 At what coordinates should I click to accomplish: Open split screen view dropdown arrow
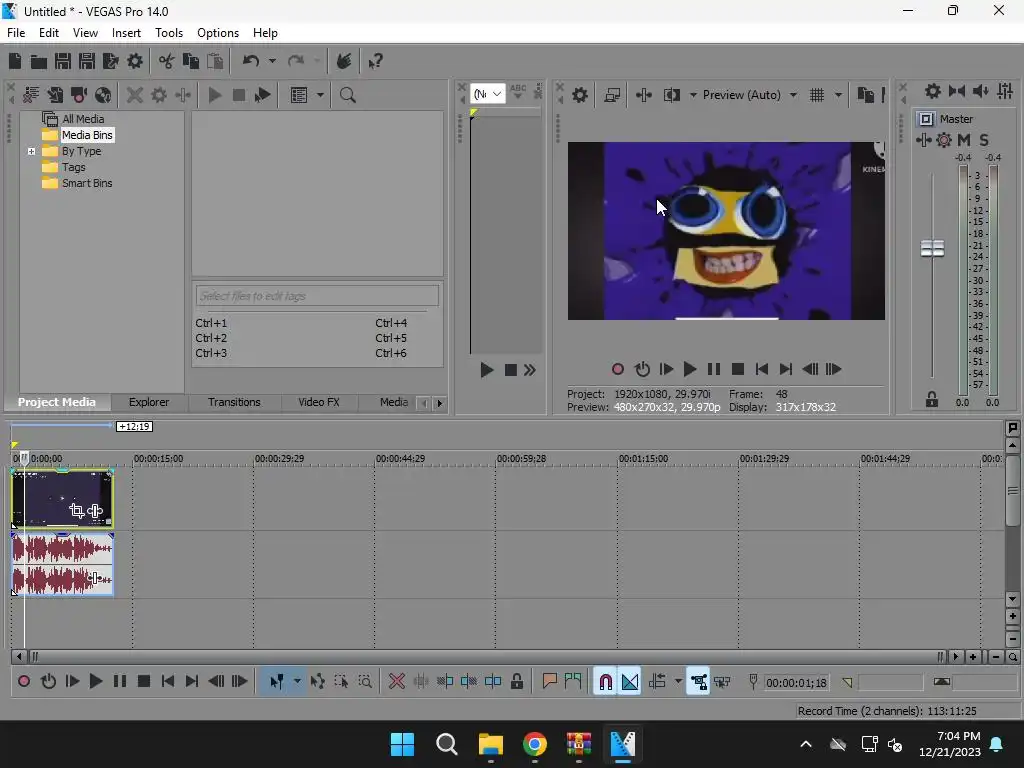(x=693, y=95)
